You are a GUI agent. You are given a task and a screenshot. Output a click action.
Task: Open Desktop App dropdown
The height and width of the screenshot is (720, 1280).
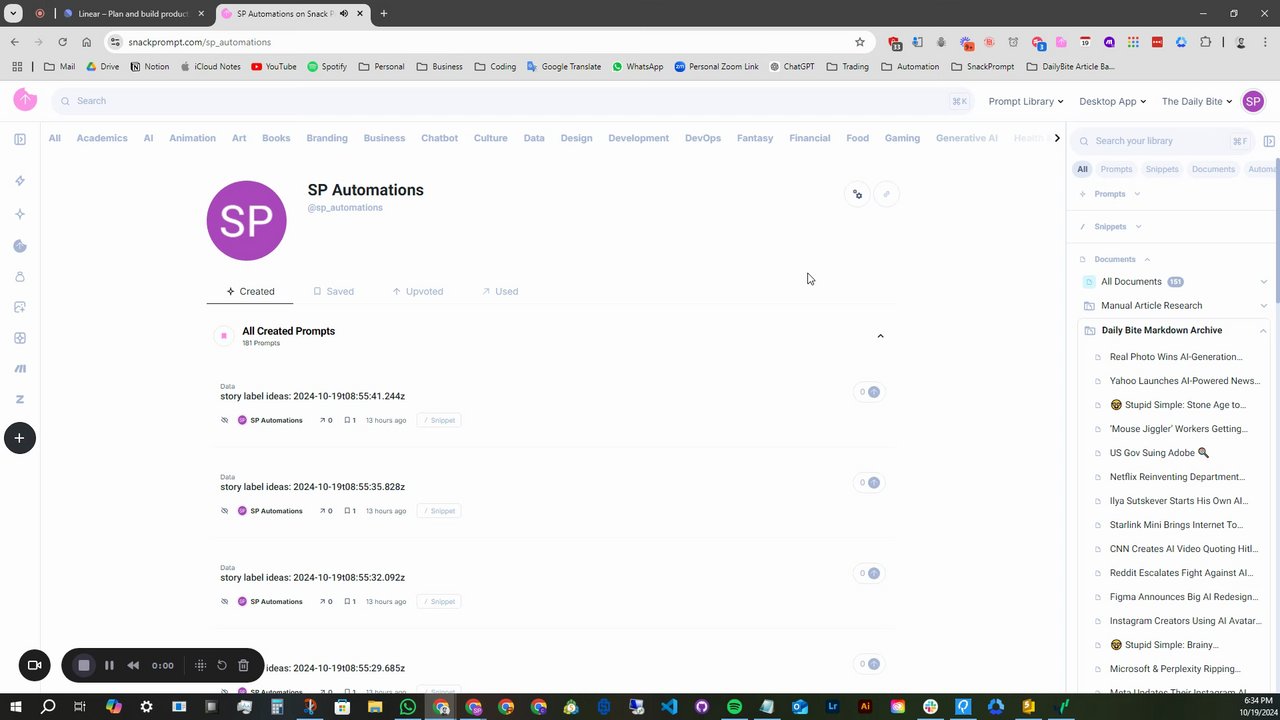pos(1113,101)
